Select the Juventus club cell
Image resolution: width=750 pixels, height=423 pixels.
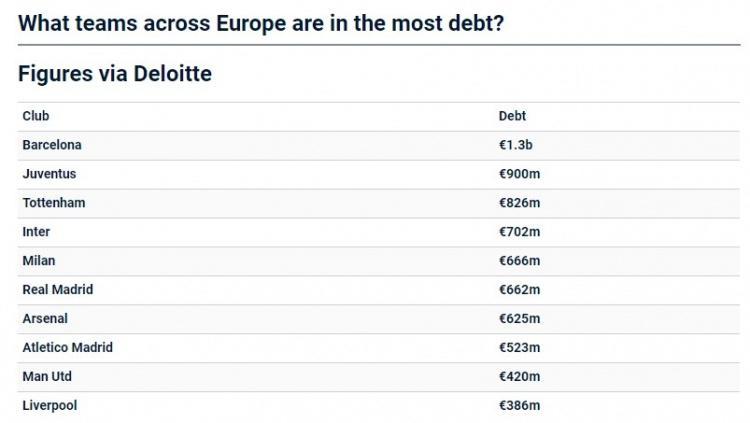[49, 174]
